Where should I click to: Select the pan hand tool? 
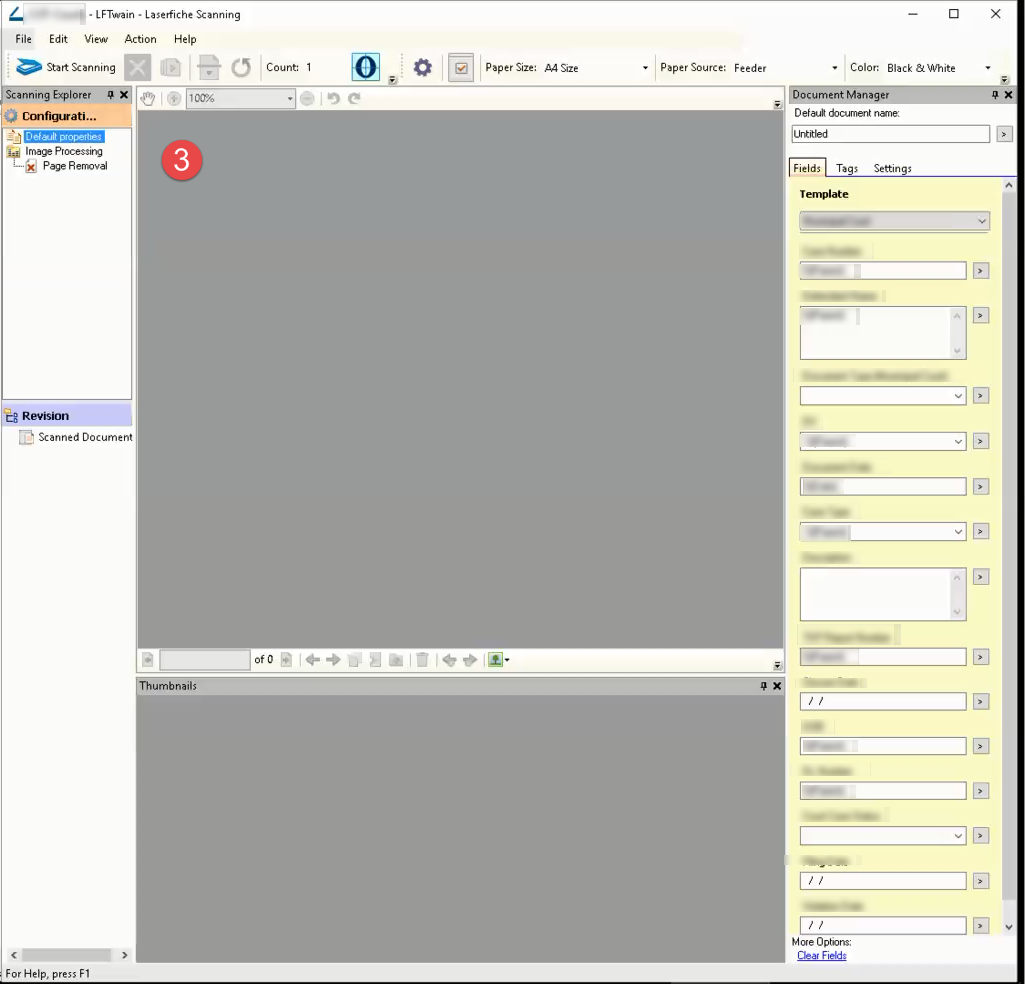148,98
